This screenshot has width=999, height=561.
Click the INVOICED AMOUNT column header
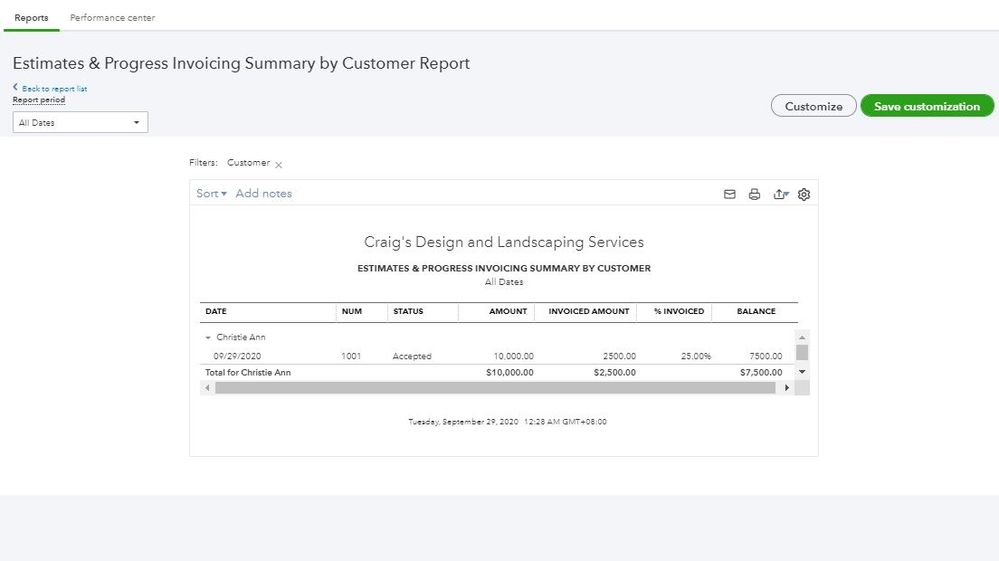tap(589, 311)
